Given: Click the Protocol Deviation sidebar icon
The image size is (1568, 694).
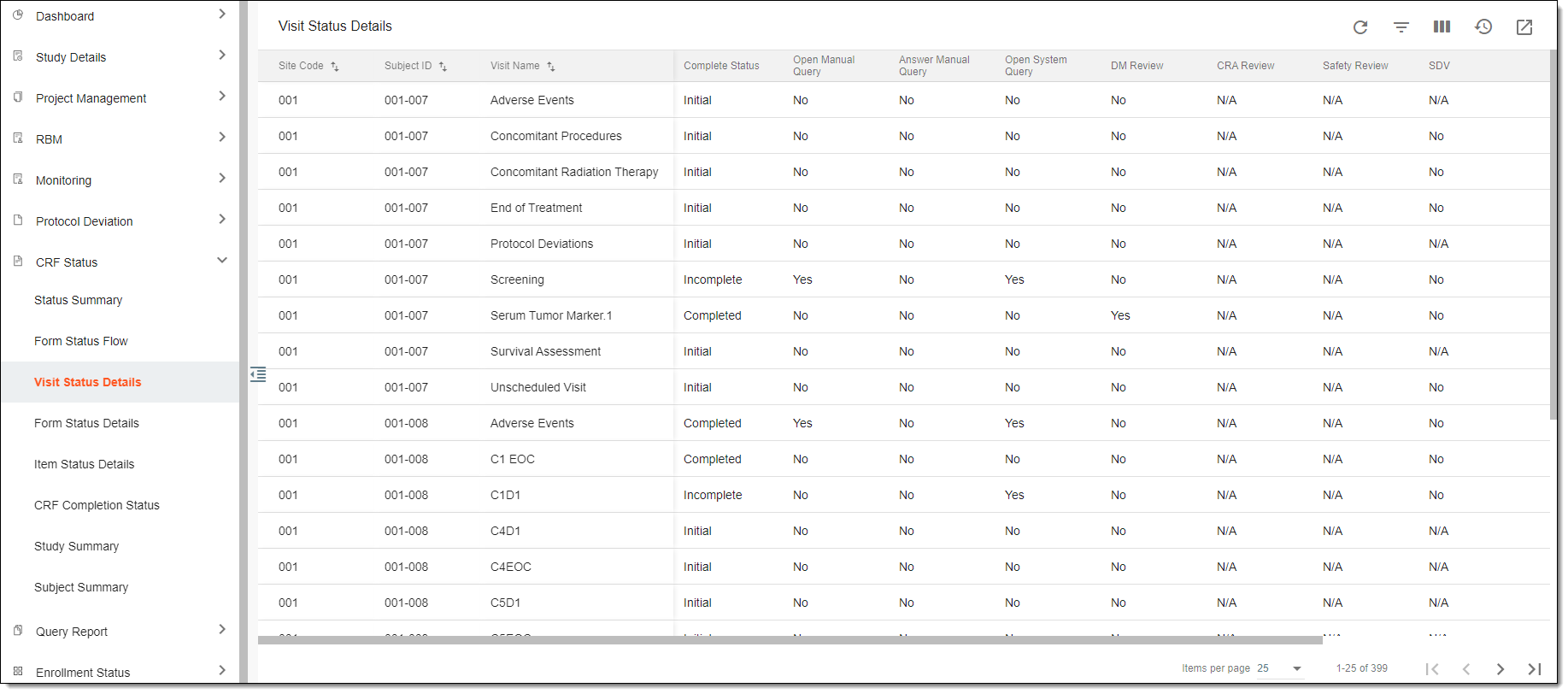Looking at the screenshot, I should click(x=18, y=220).
